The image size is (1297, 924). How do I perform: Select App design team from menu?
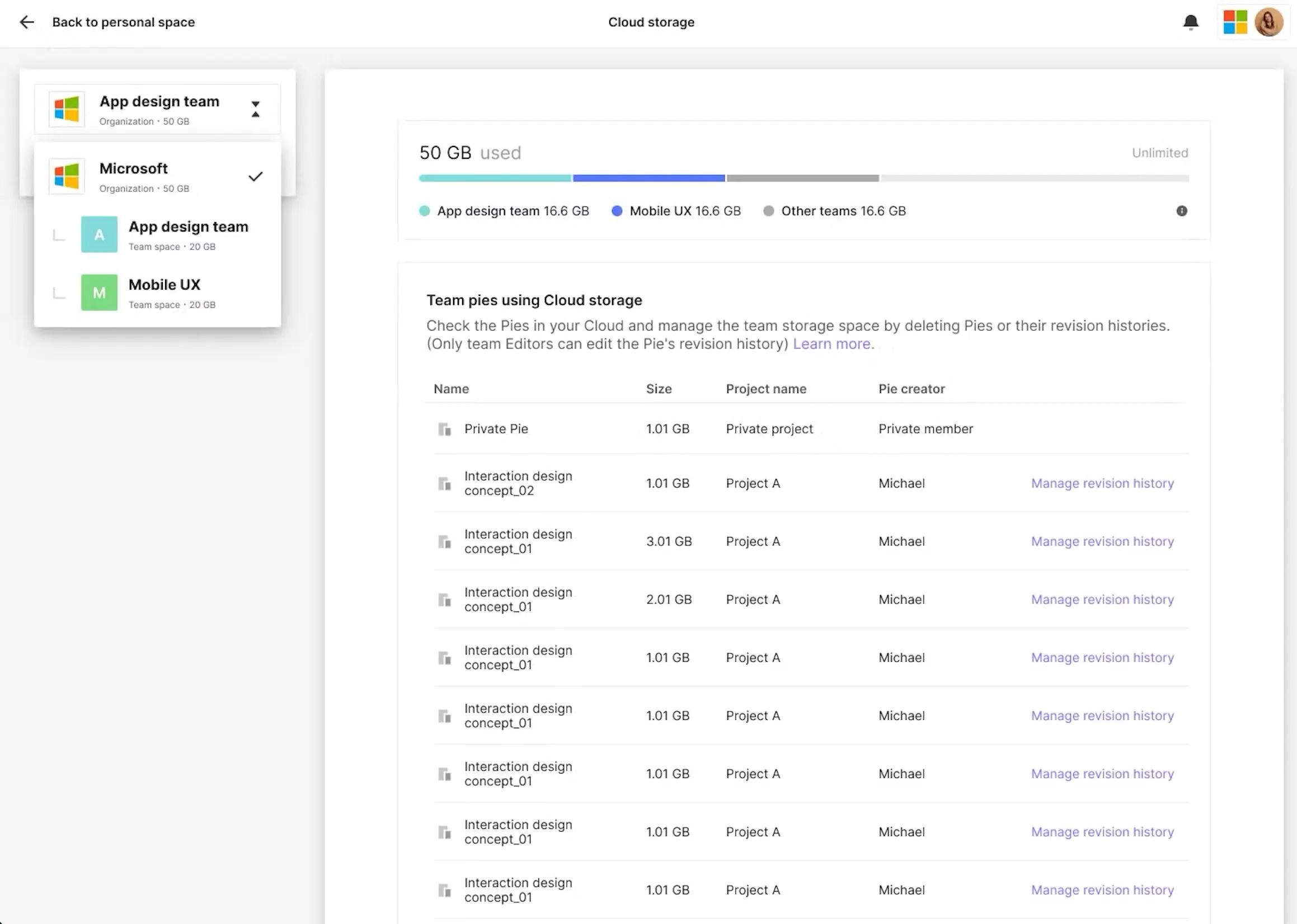point(188,233)
